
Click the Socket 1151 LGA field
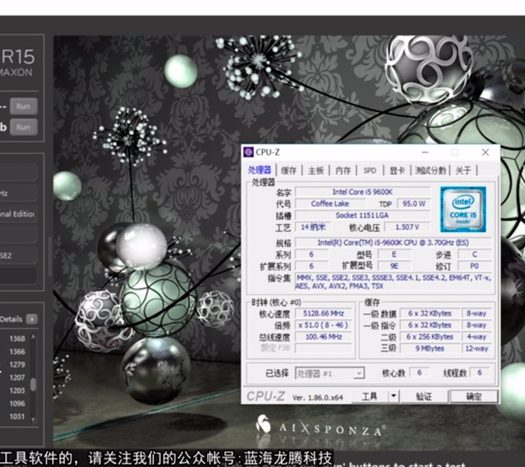pos(362,215)
